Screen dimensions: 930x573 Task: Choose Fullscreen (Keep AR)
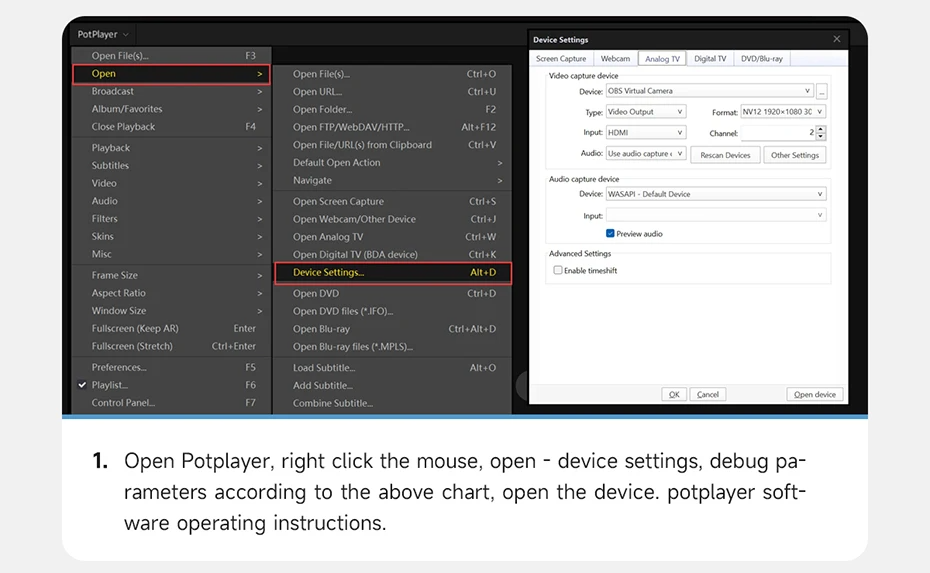click(172, 329)
